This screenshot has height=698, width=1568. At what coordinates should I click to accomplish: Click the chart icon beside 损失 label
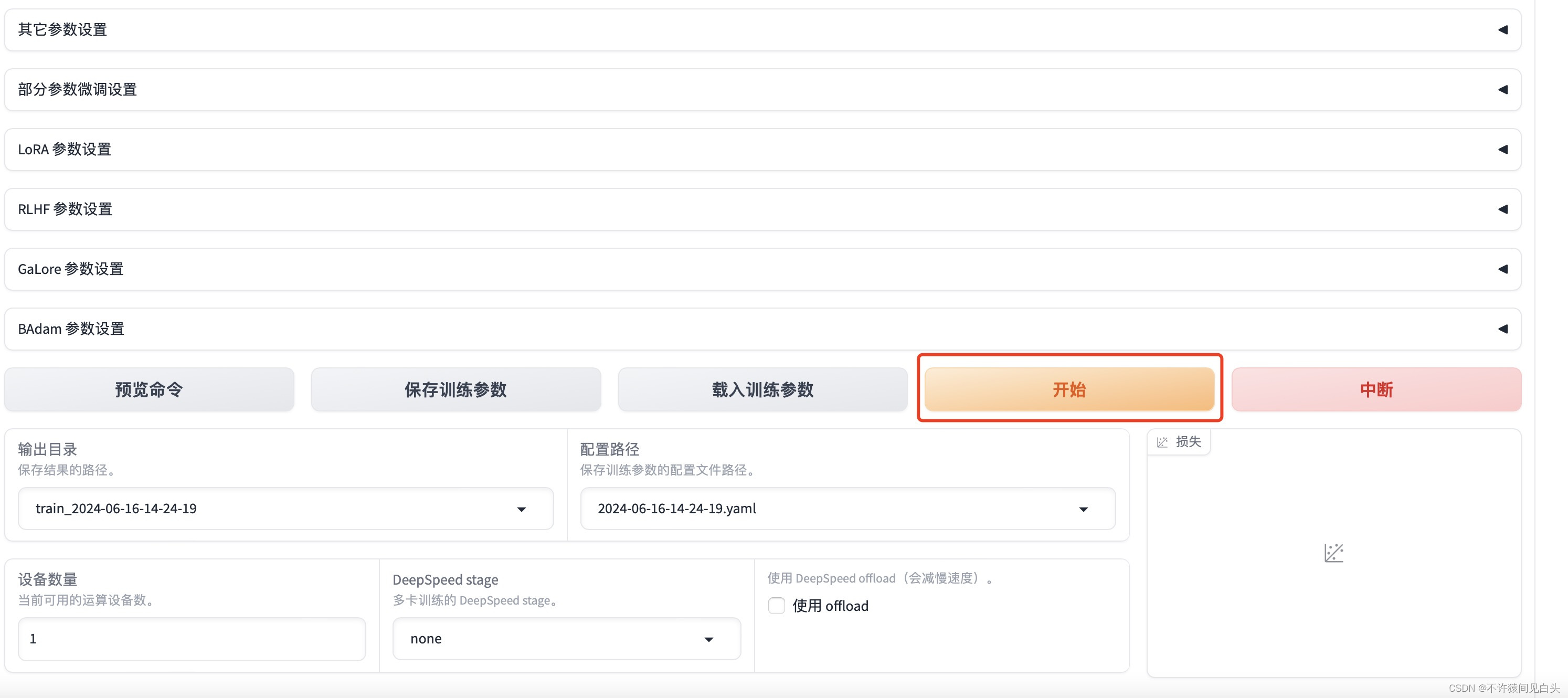point(1162,442)
